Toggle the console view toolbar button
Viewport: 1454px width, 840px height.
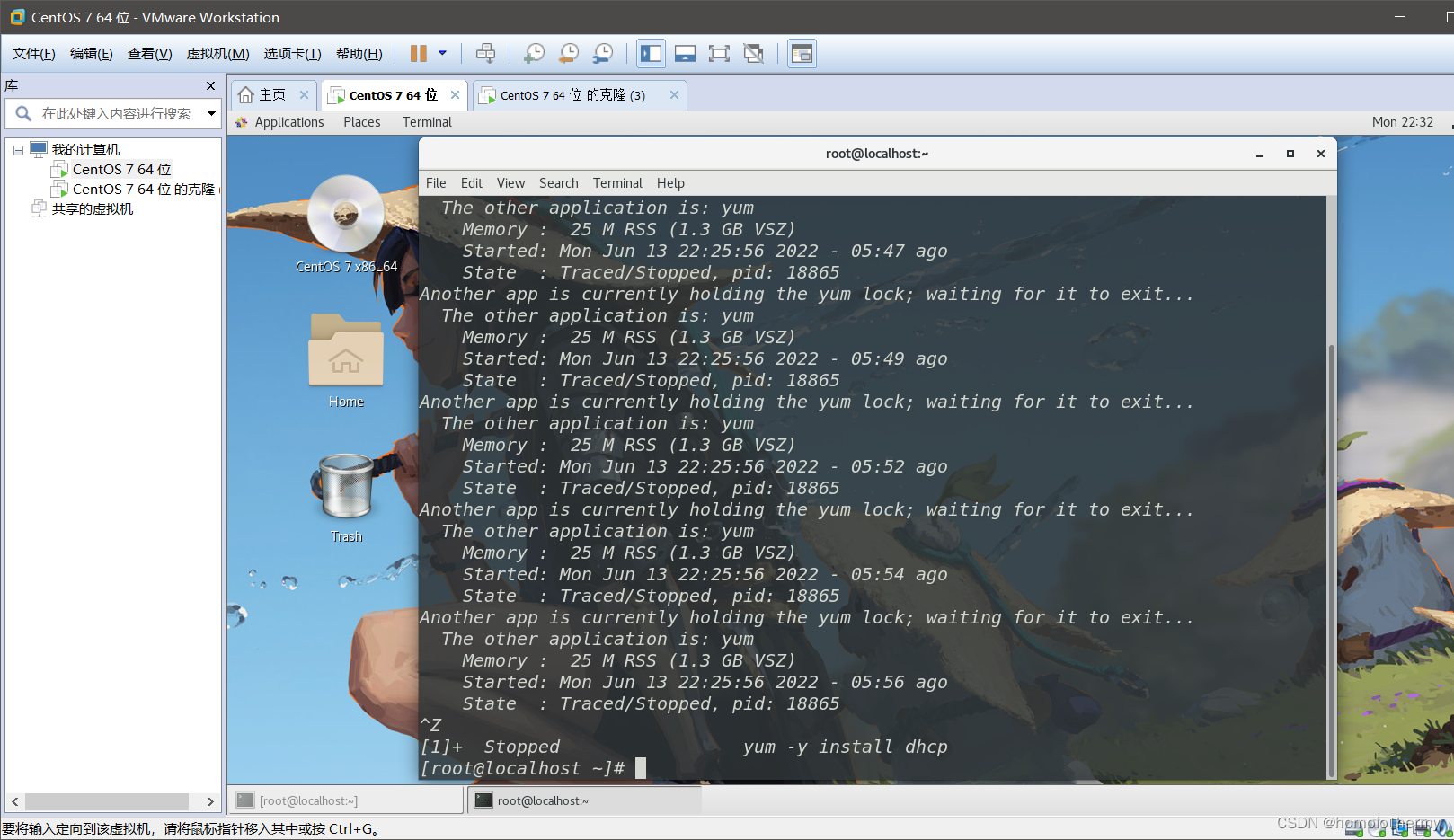(x=802, y=54)
